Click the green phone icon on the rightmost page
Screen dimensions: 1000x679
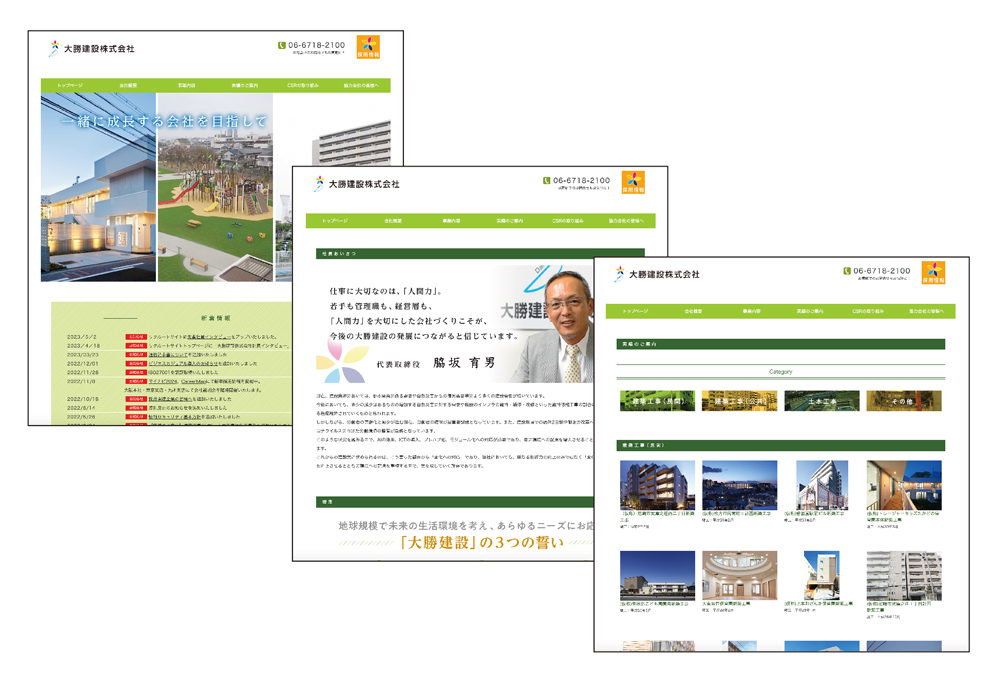pyautogui.click(x=848, y=271)
